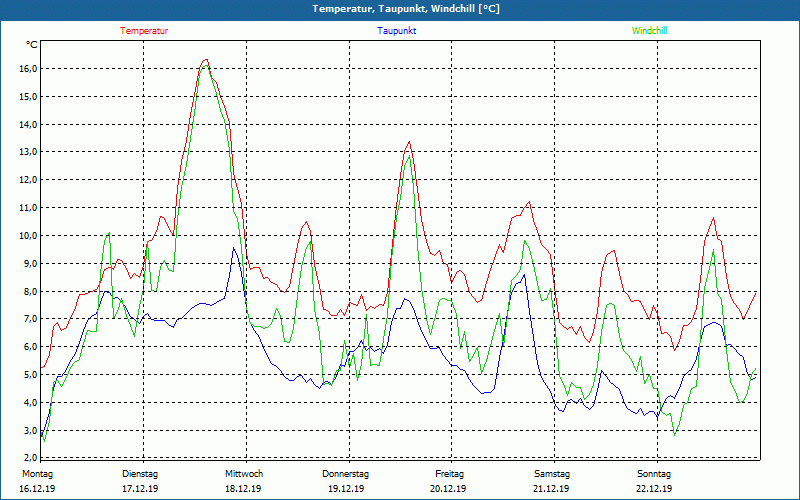This screenshot has height=500, width=800.
Task: Click the 20.12.19 date label
Action: pyautogui.click(x=448, y=489)
